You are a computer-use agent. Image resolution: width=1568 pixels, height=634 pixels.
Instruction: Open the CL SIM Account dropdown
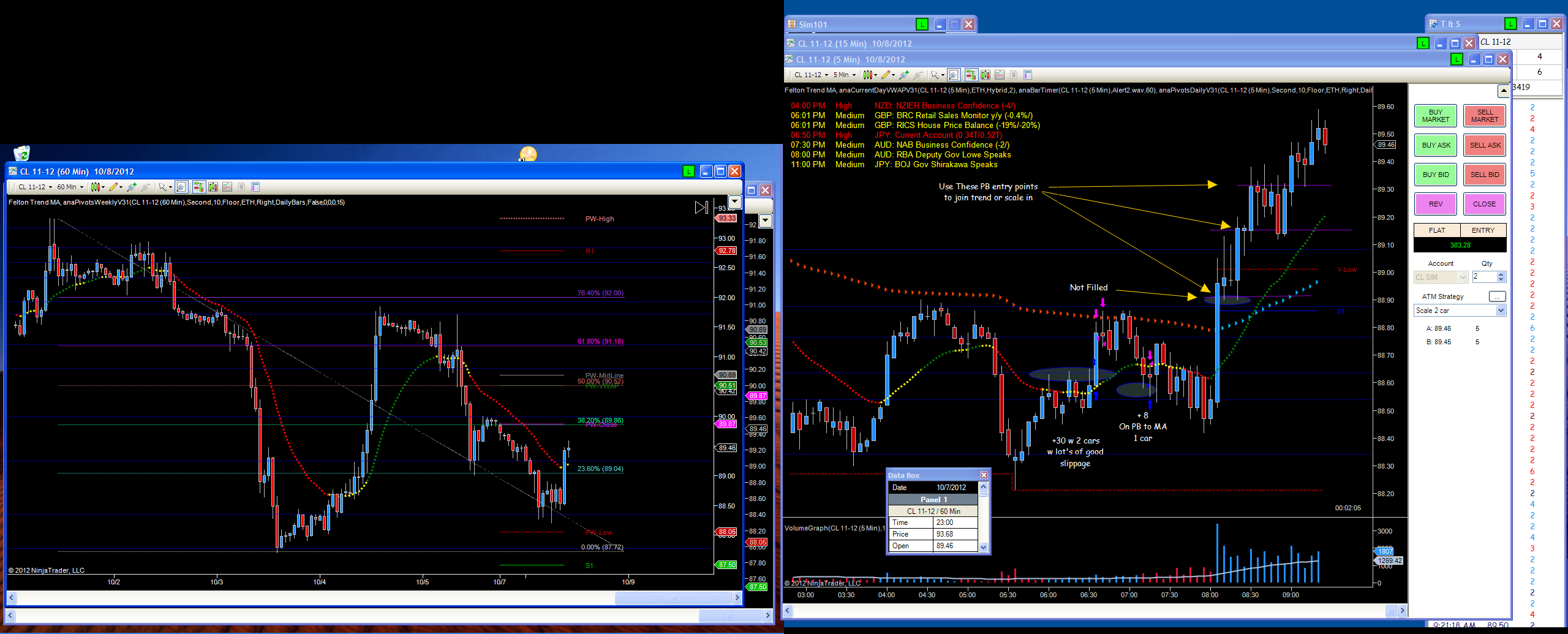1463,277
